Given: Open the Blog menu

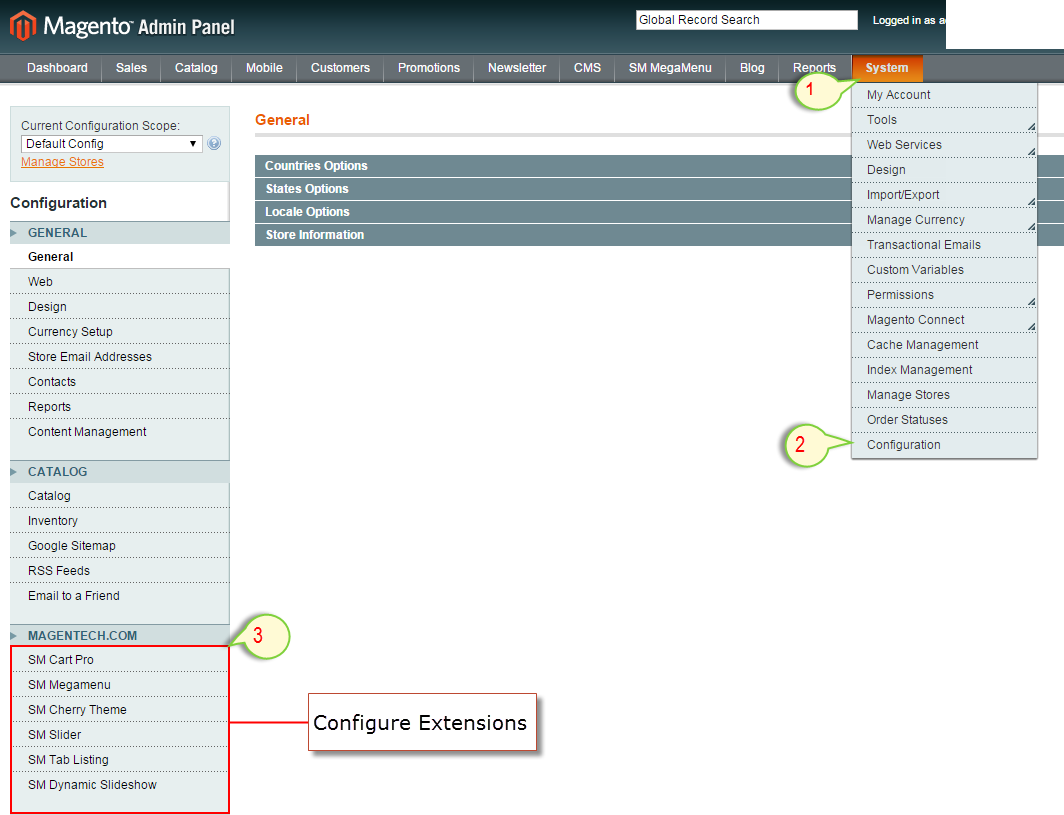Looking at the screenshot, I should 752,68.
